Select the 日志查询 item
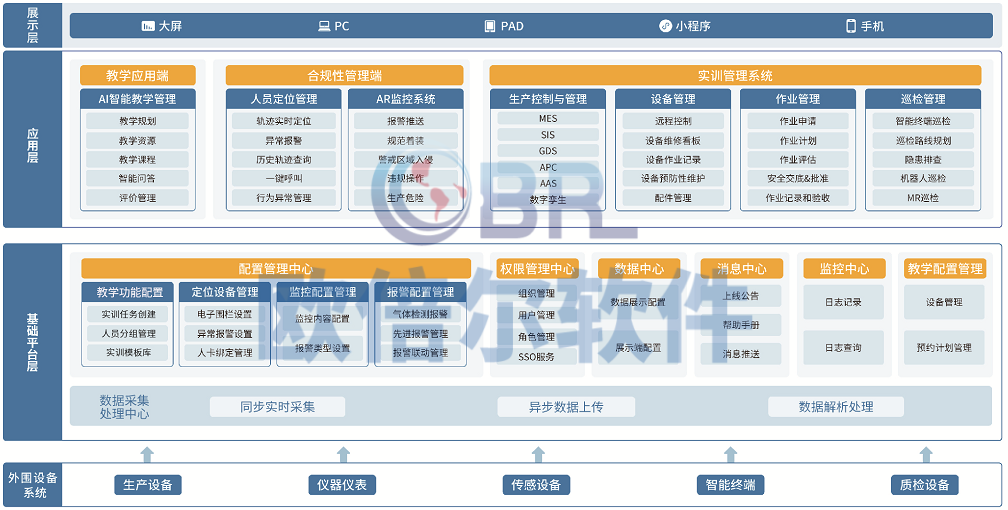This screenshot has width=1008, height=510. tap(843, 348)
